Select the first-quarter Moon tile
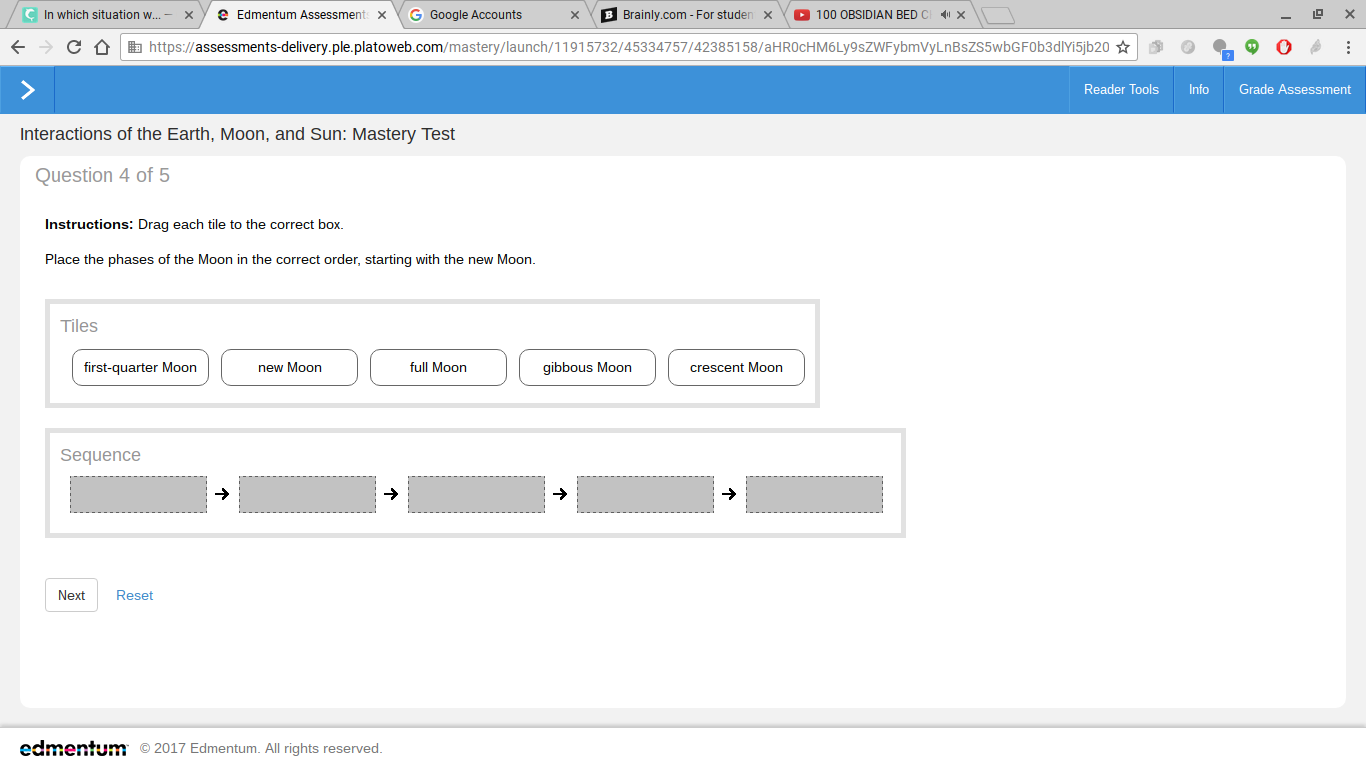Viewport: 1366px width, 768px height. [140, 367]
